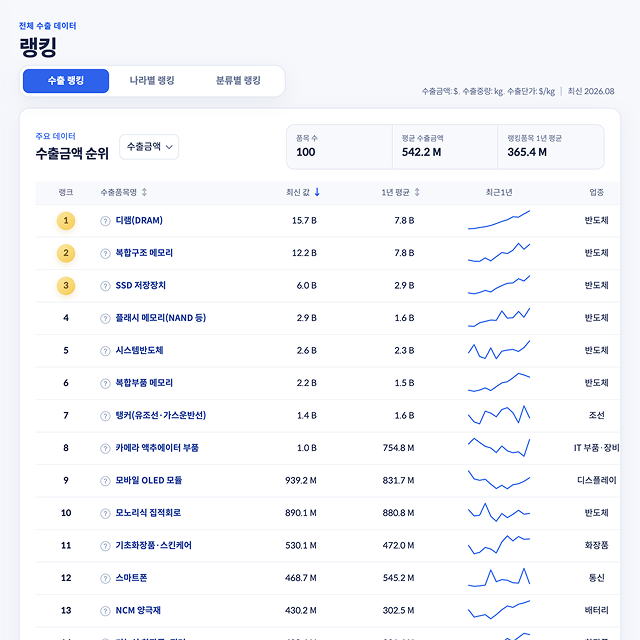This screenshot has height=640, width=640.
Task: Click the gold rank 1 badge
Action: (66, 221)
